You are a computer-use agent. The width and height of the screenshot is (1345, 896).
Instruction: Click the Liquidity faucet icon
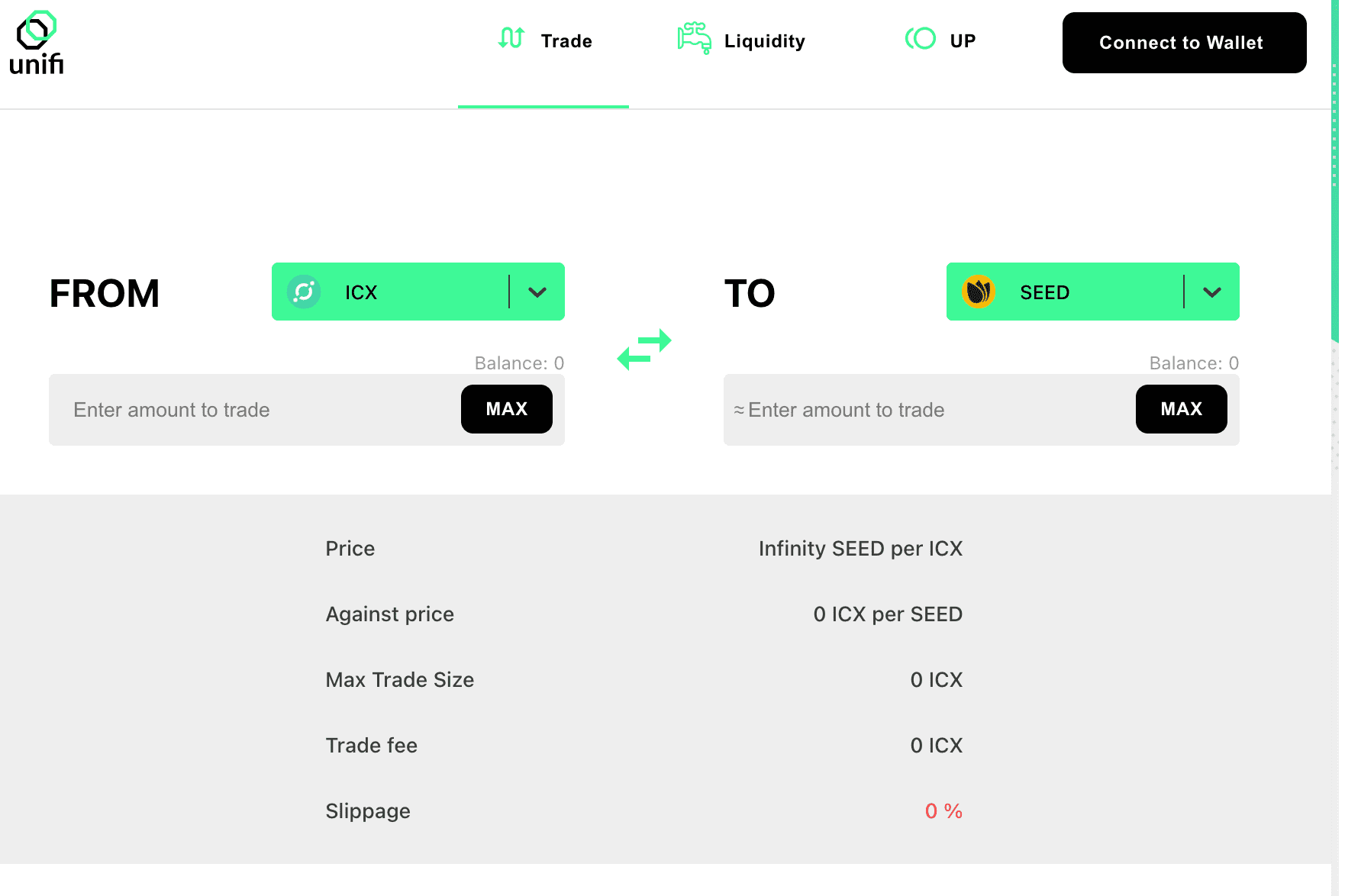tap(693, 38)
